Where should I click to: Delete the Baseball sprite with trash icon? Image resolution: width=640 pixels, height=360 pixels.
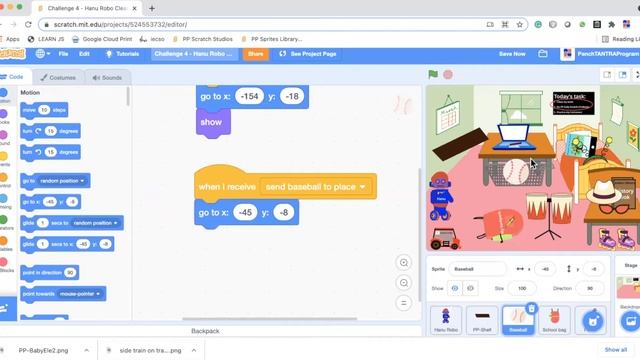tap(531, 309)
